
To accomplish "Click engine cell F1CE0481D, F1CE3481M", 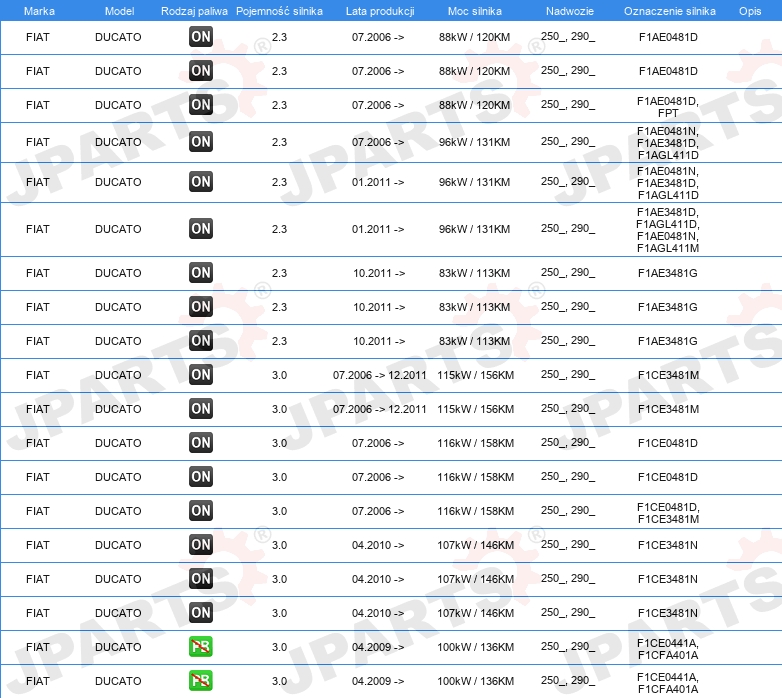I will coord(668,513).
